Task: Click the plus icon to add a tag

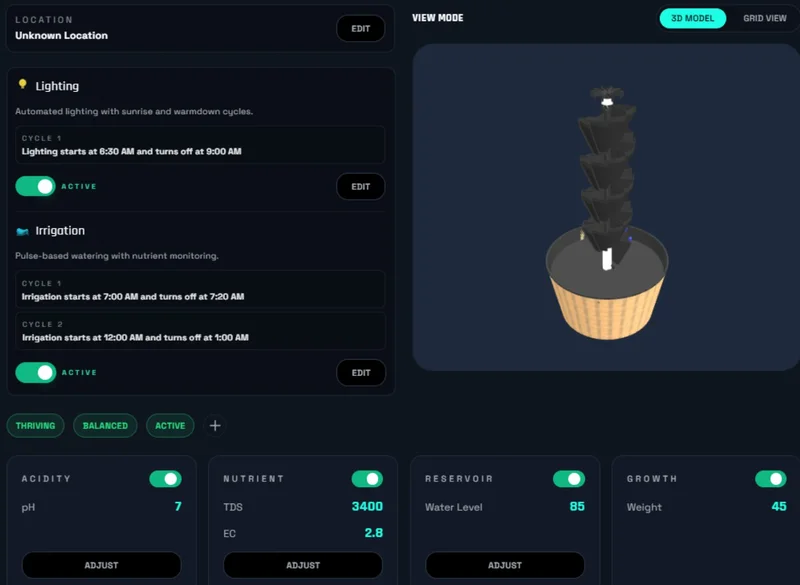Action: coord(214,425)
